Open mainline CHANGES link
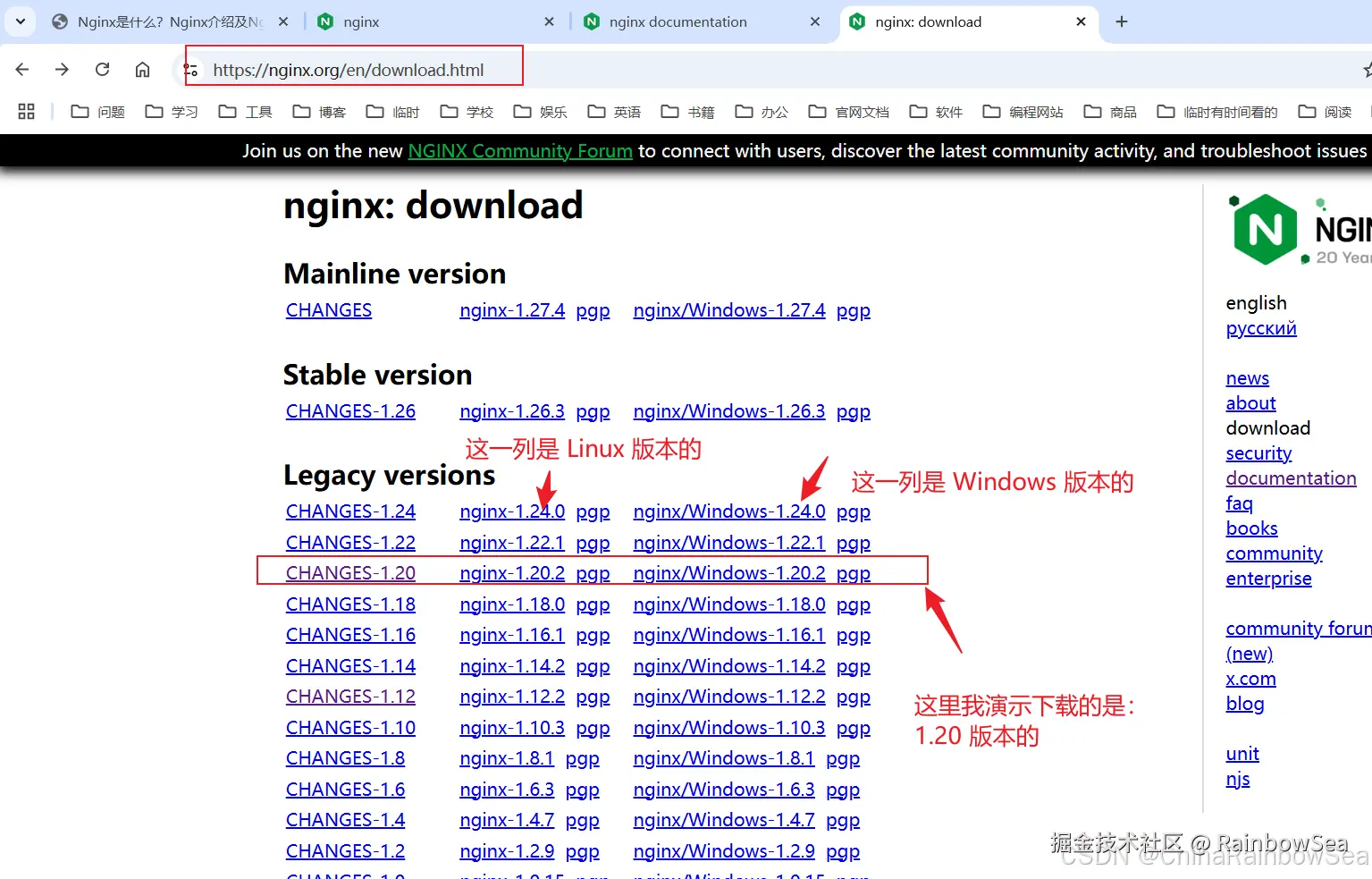The image size is (1372, 879). coord(329,310)
